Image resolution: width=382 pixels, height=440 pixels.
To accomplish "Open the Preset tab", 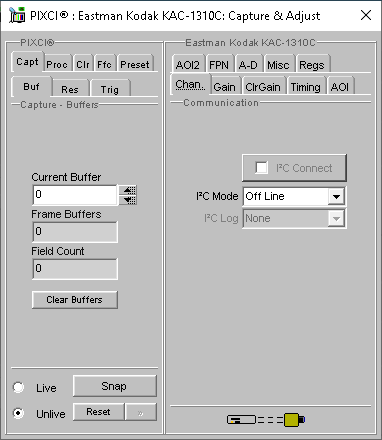I will tap(135, 64).
